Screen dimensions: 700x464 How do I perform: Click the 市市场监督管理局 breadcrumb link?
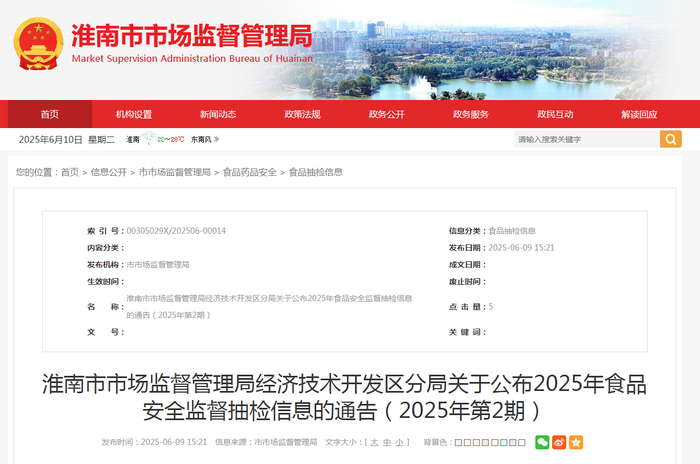pyautogui.click(x=175, y=172)
